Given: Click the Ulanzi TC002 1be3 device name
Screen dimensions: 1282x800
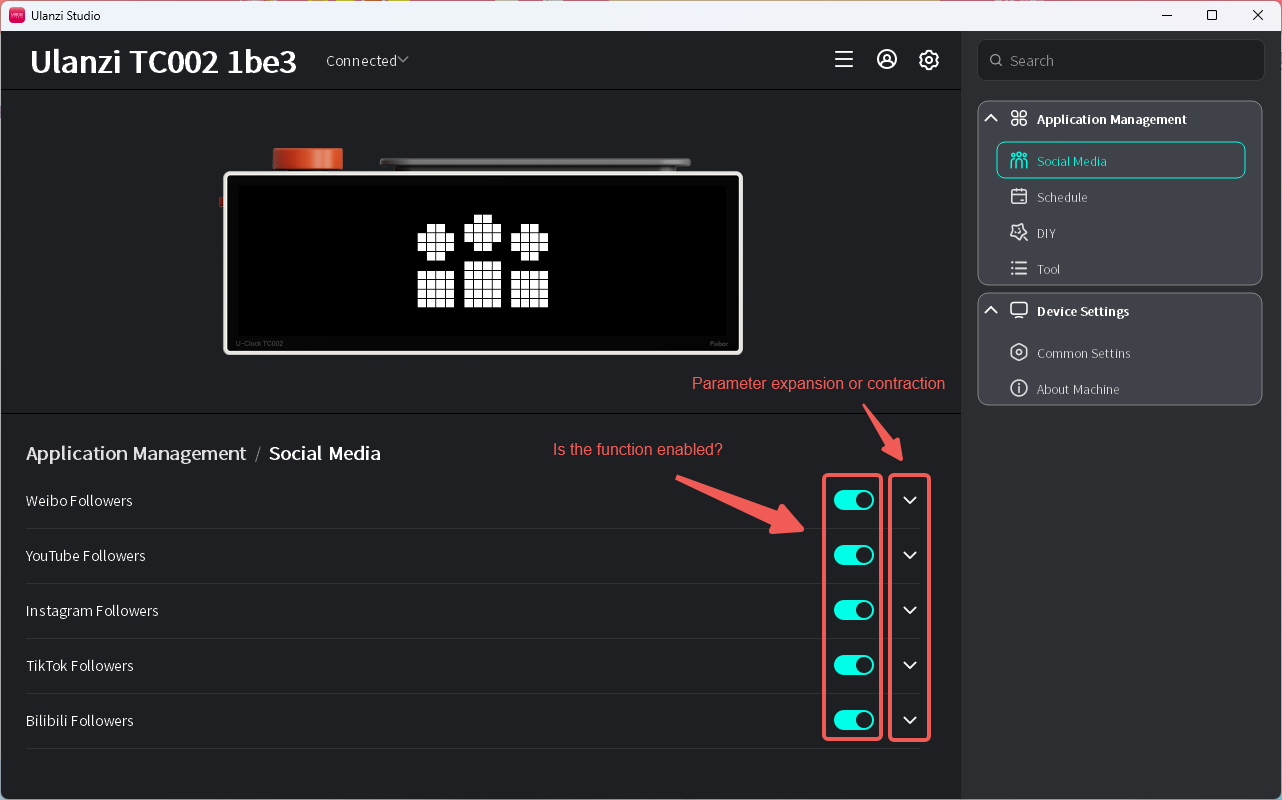Looking at the screenshot, I should pos(163,62).
